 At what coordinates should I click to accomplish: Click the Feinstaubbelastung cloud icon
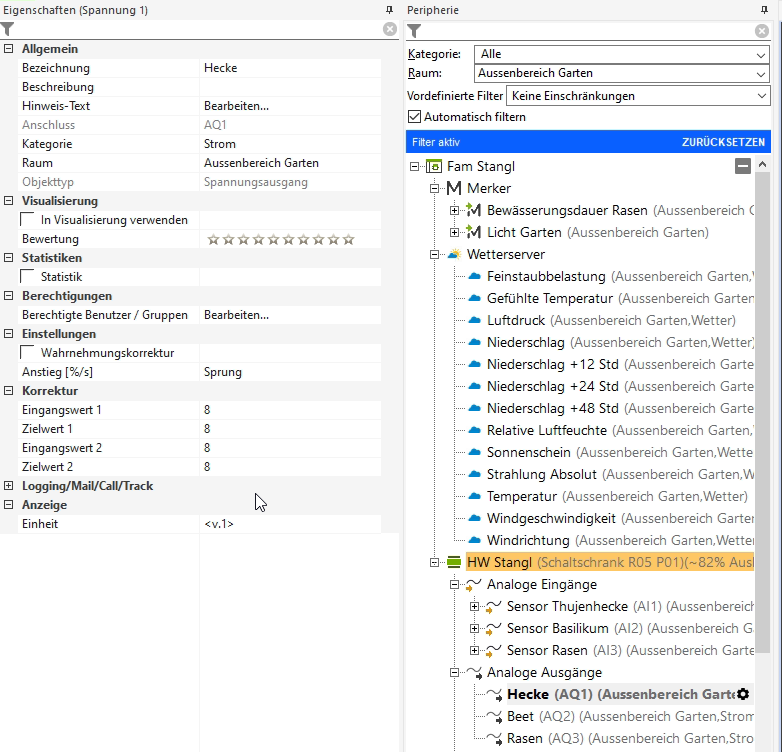point(474,276)
